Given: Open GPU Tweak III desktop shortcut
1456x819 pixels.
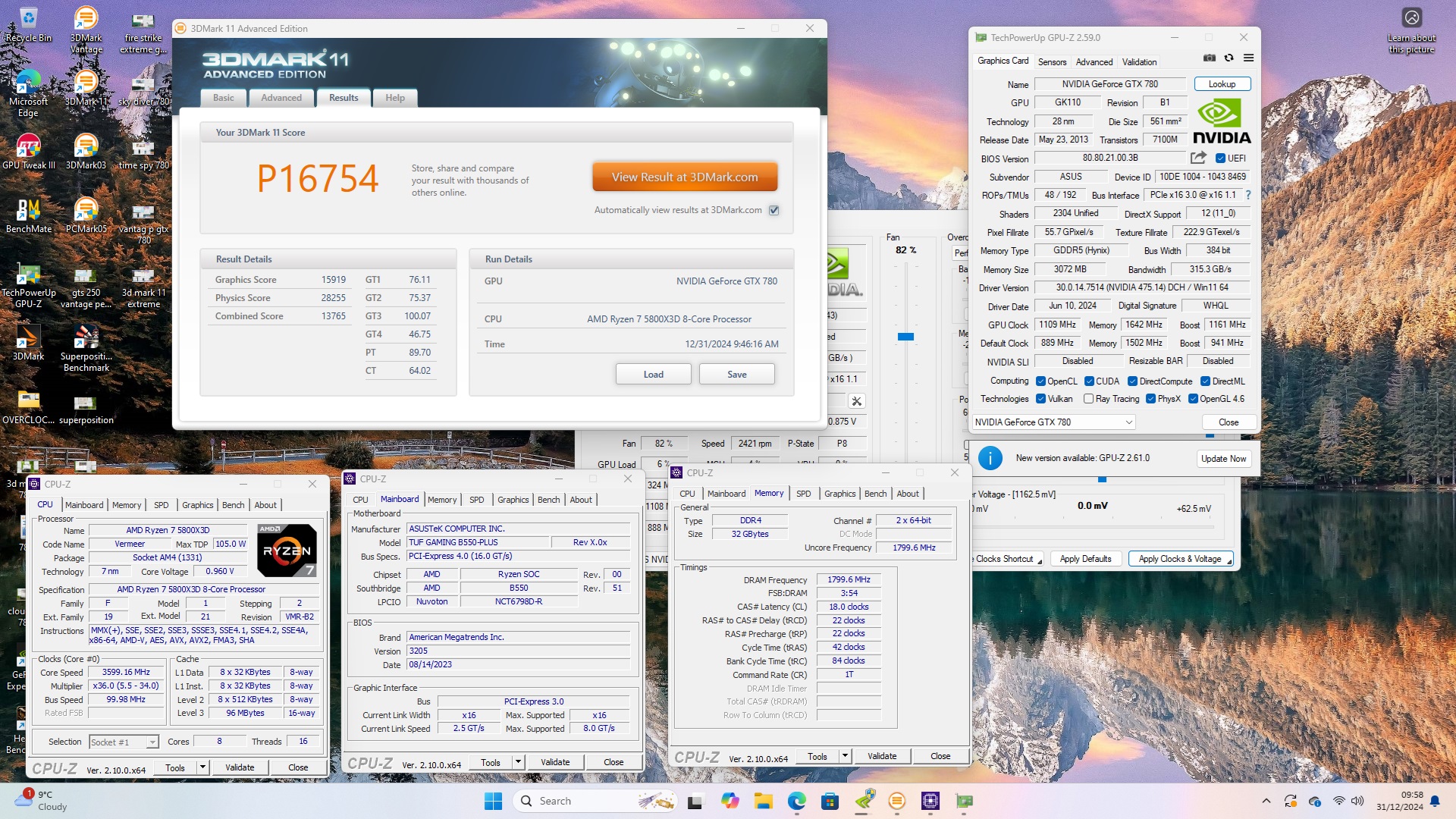Looking at the screenshot, I should (x=28, y=152).
